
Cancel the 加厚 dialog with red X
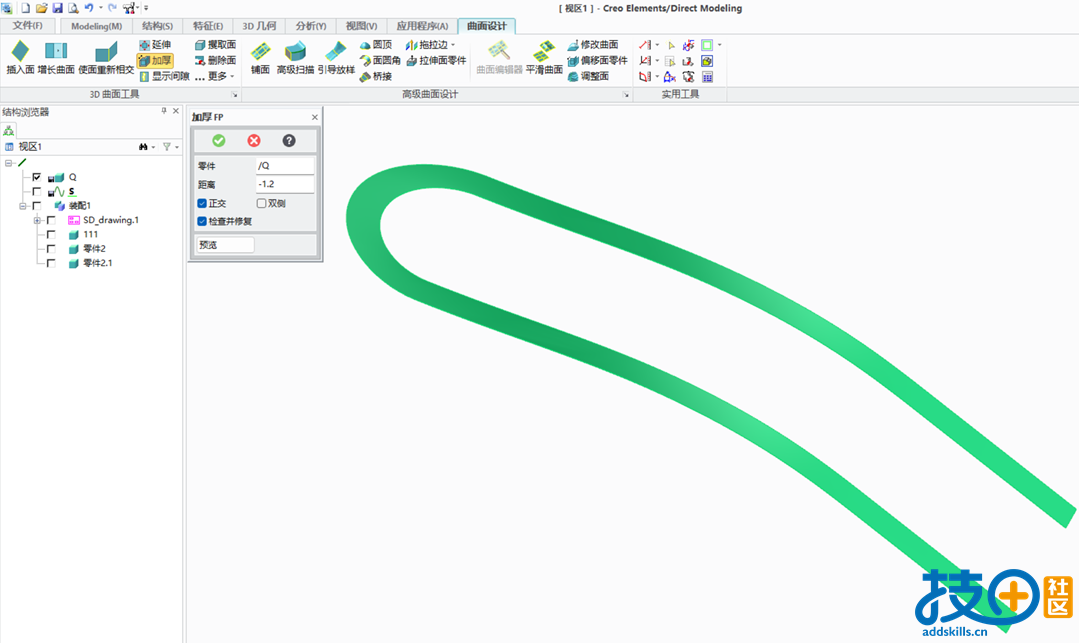coord(254,140)
